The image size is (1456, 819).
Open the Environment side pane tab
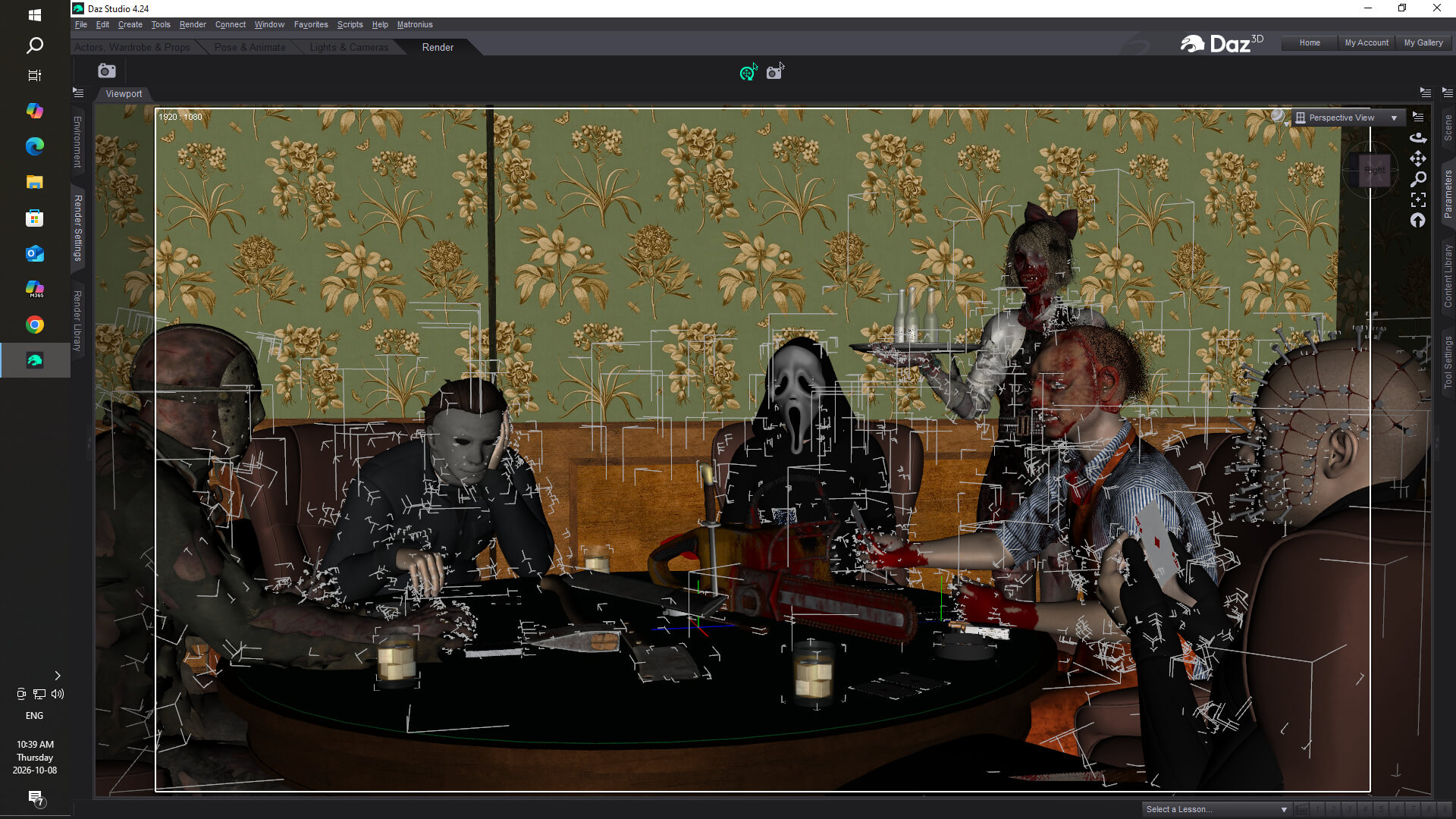coord(77,142)
